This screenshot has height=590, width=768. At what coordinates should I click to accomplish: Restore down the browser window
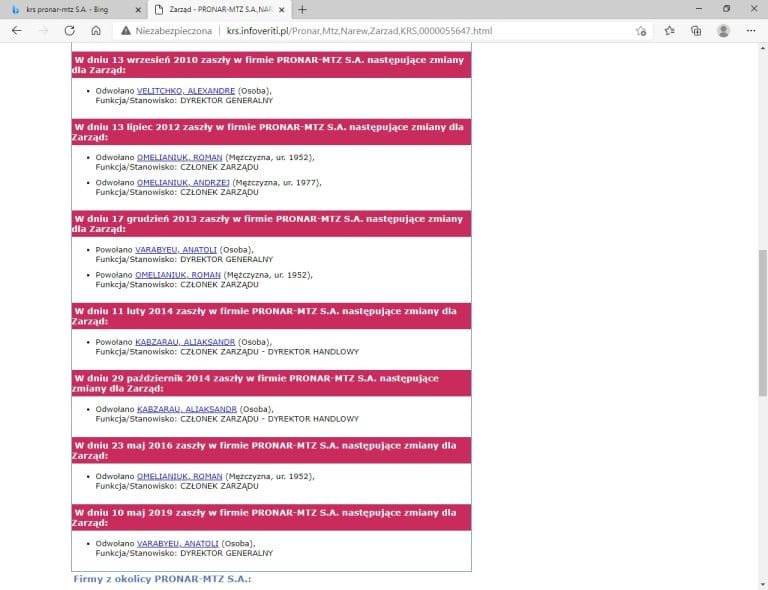(x=726, y=9)
